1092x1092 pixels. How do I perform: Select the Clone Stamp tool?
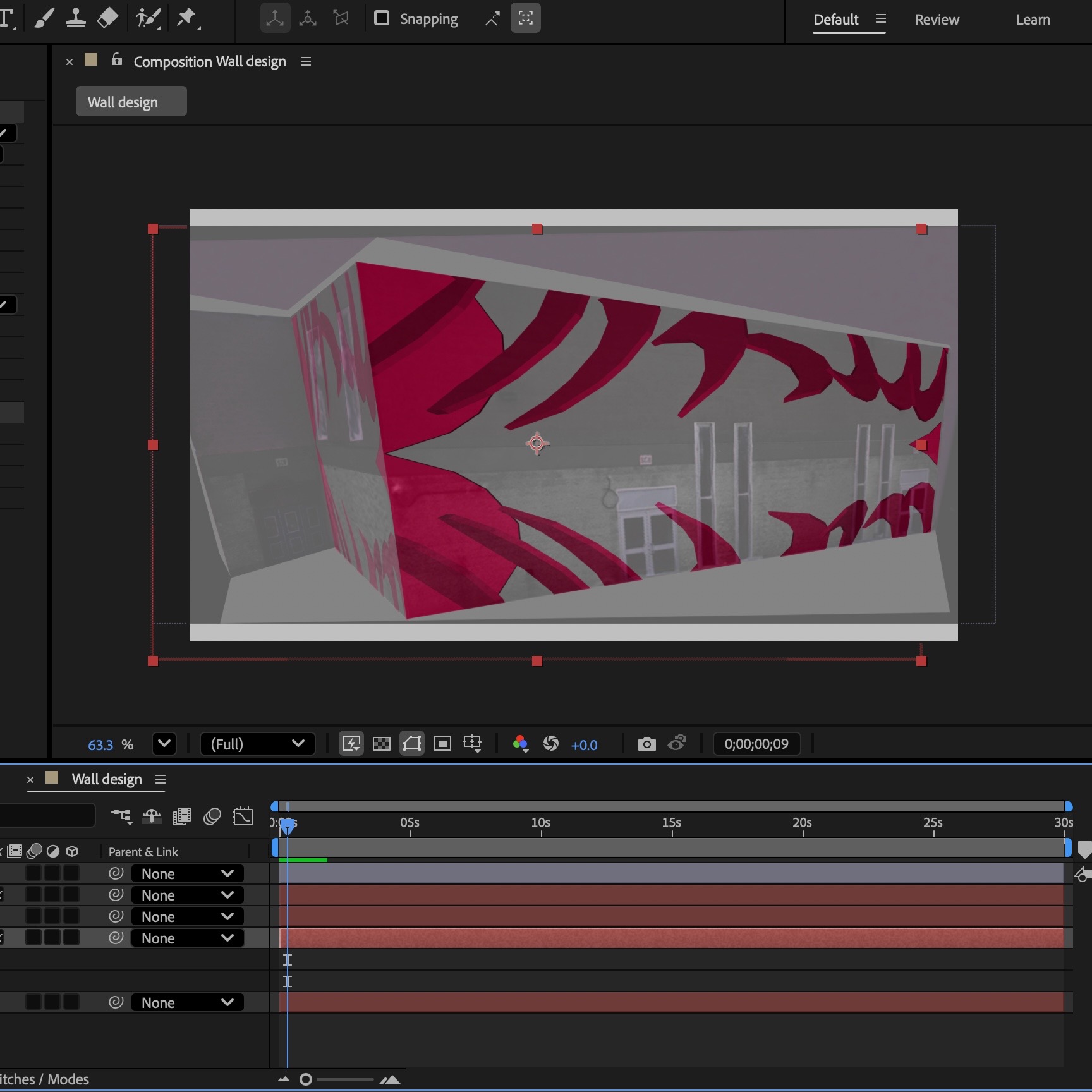(x=76, y=18)
